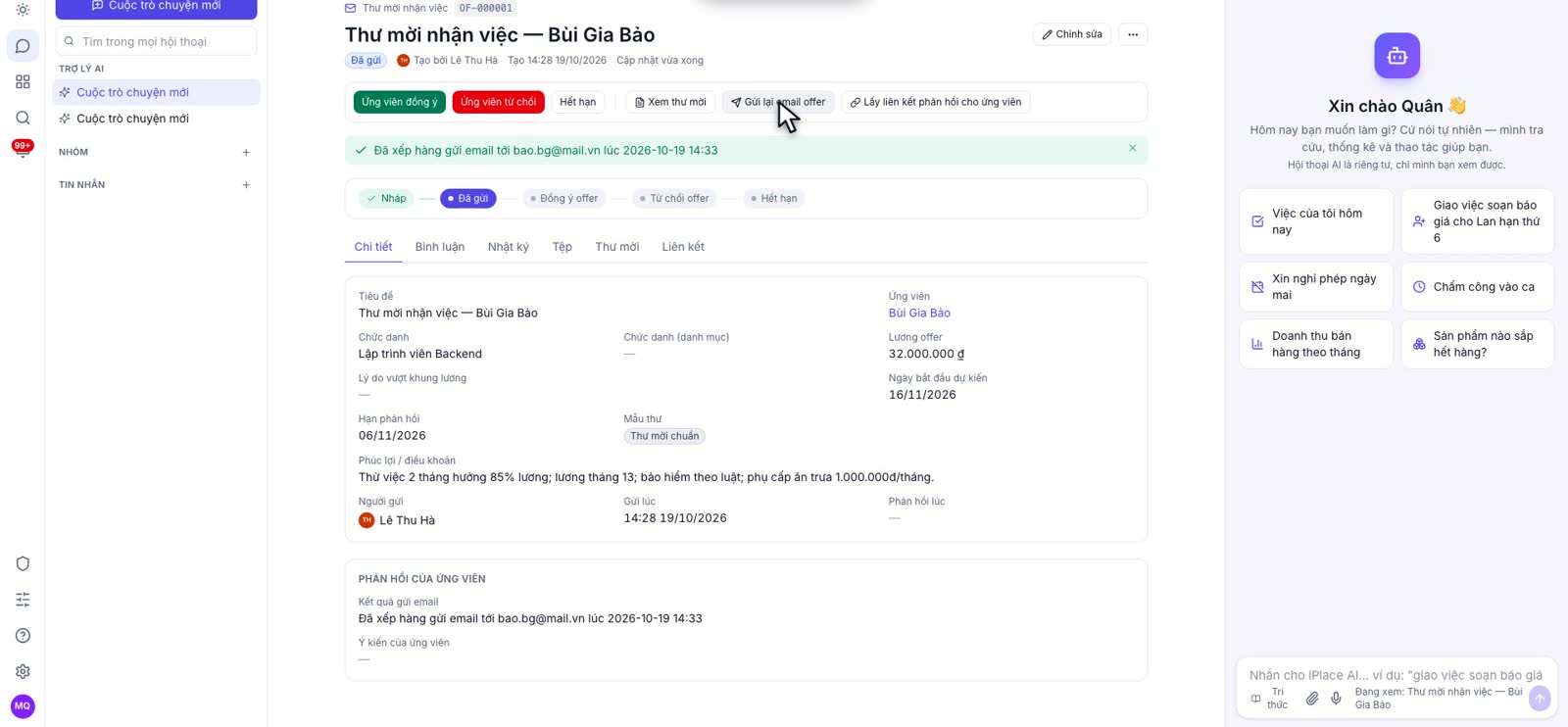Open the search icon in the sidebar

23,118
